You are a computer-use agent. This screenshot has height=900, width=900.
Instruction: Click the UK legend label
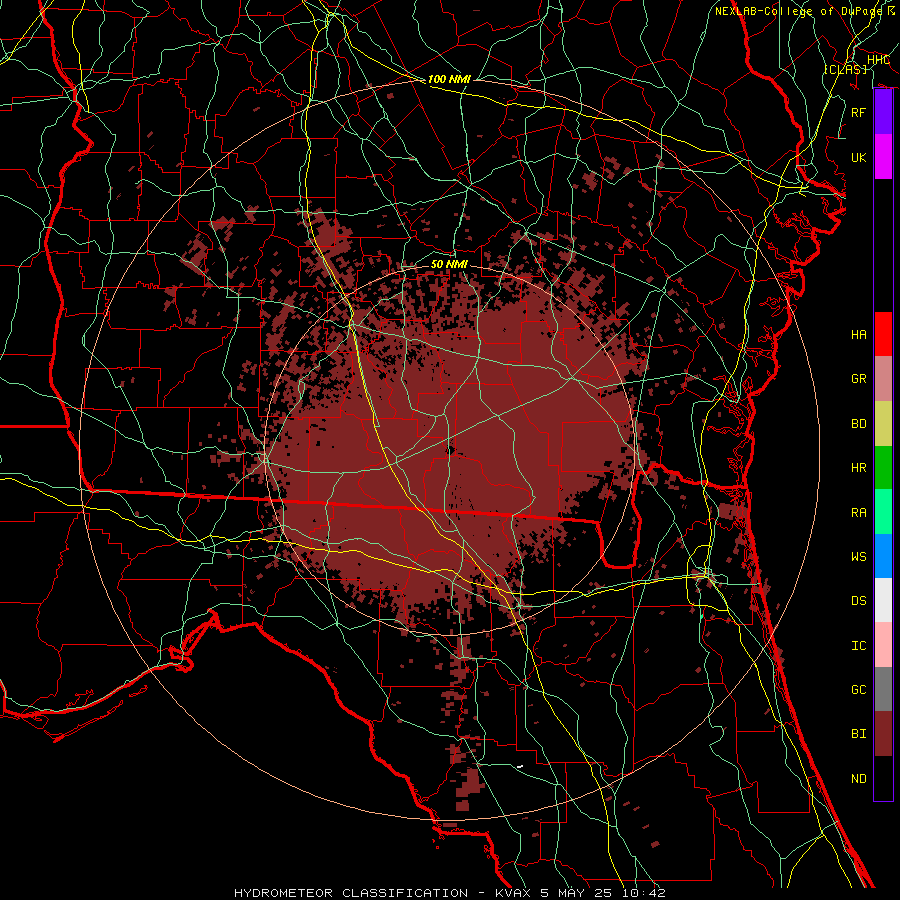[x=858, y=157]
